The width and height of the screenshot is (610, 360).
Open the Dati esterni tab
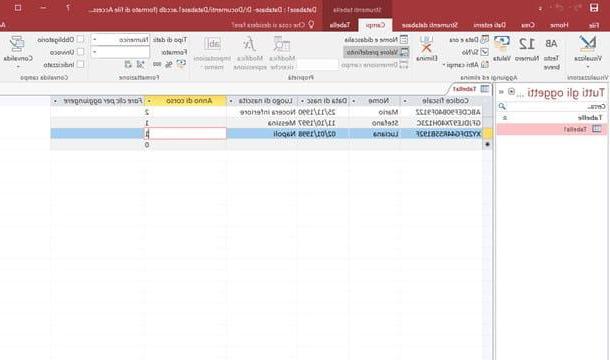coord(489,25)
